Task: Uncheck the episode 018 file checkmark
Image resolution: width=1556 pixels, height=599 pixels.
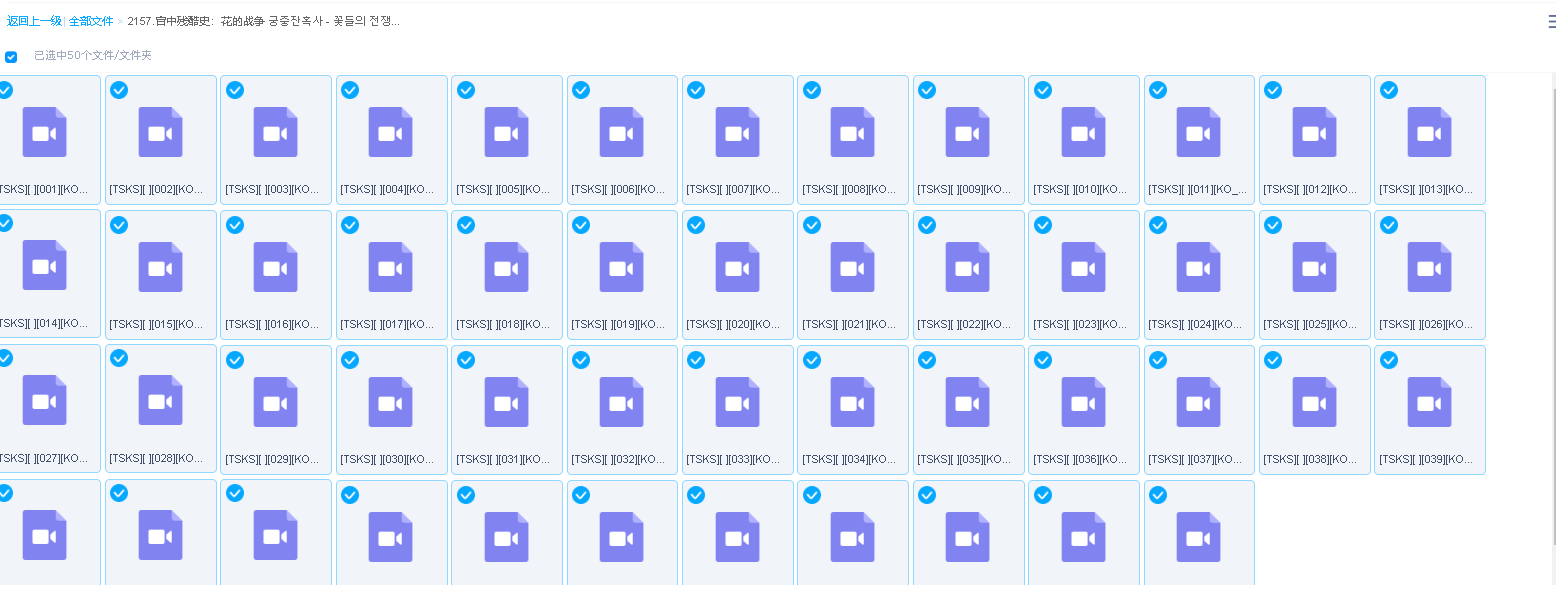Action: [x=466, y=225]
